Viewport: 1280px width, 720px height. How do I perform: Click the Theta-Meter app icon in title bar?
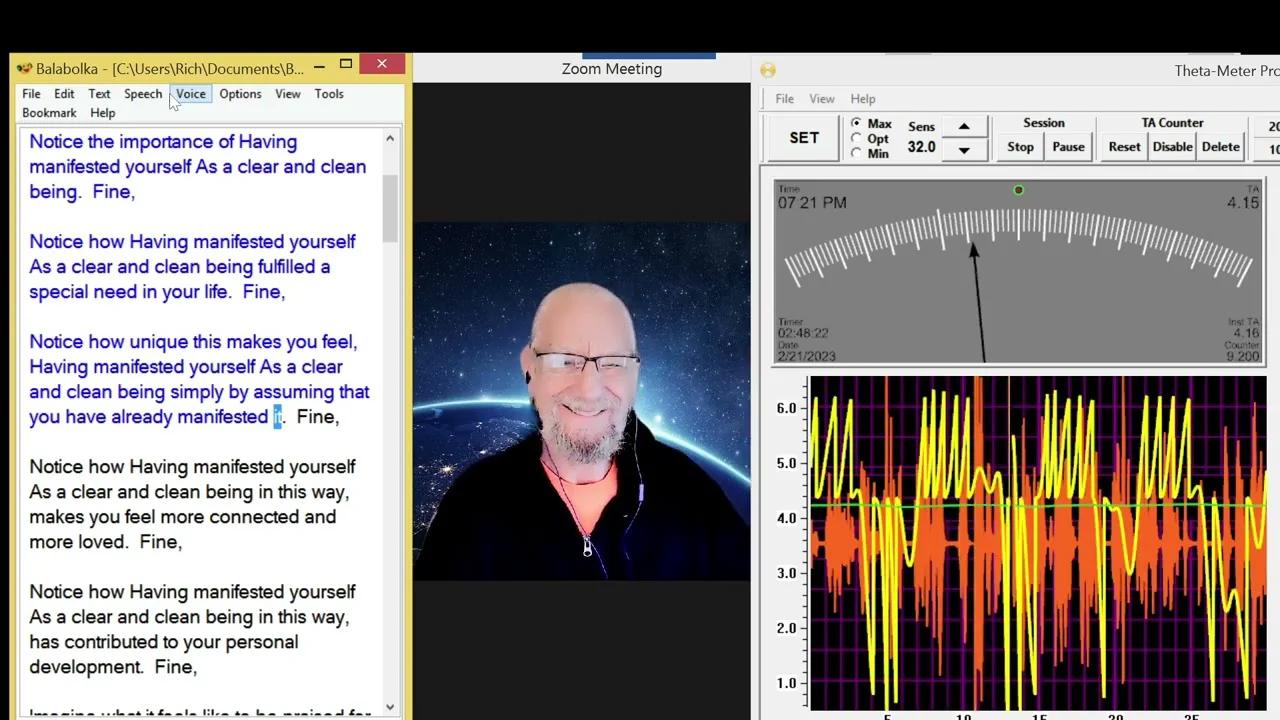point(768,70)
